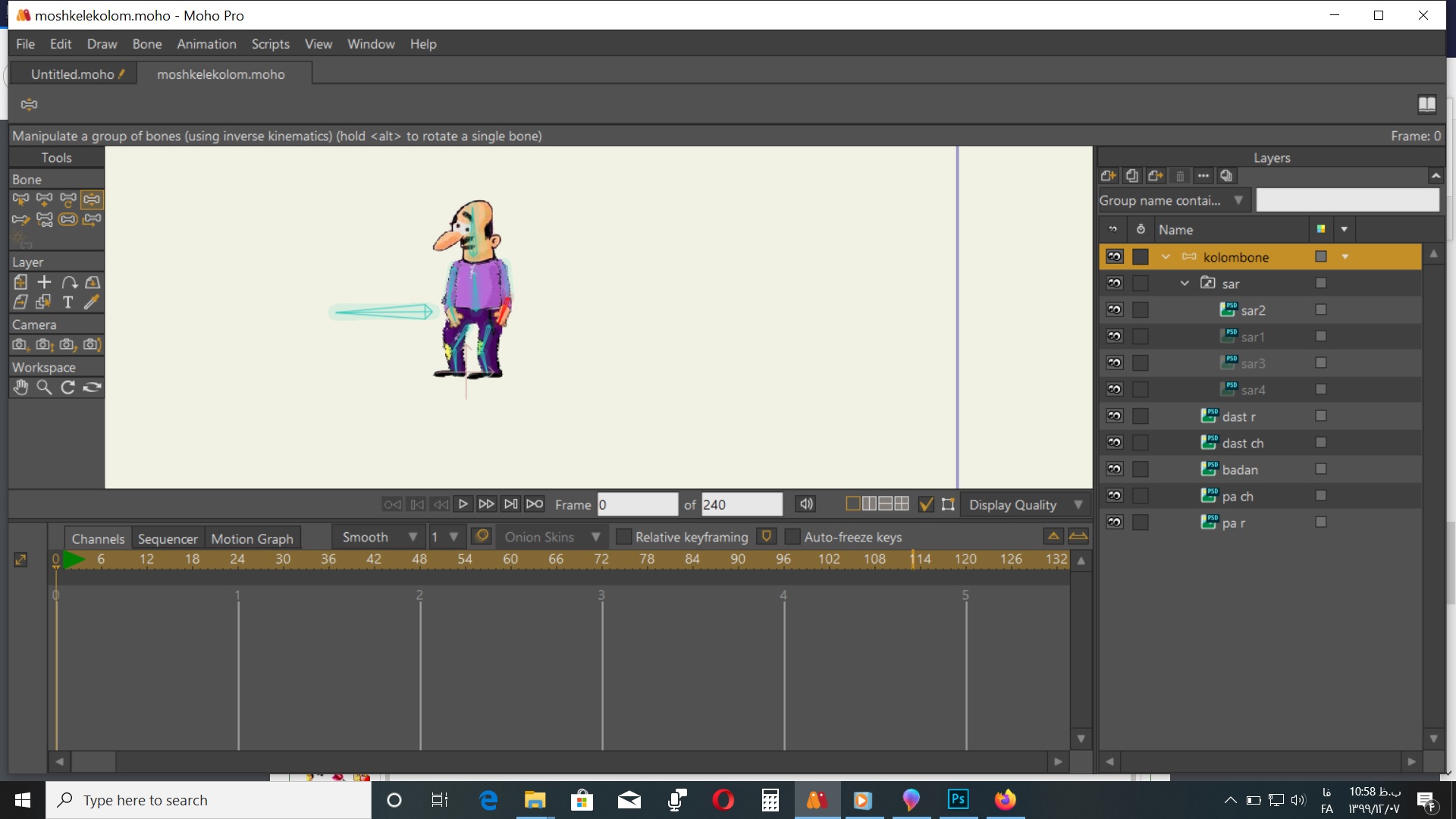This screenshot has width=1456, height=819.
Task: Select the badan layer
Action: (x=1240, y=469)
